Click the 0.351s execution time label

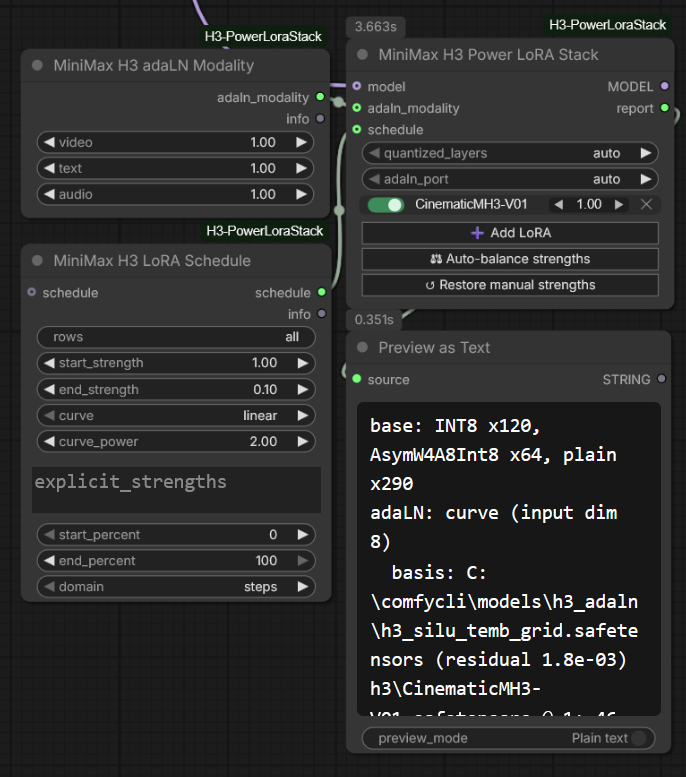[x=374, y=320]
